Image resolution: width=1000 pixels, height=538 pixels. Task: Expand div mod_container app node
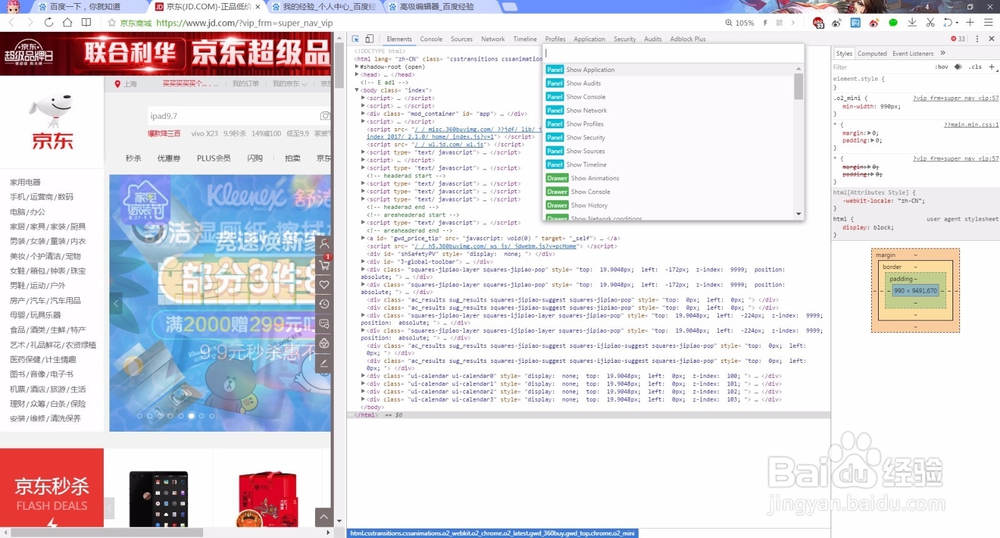tap(363, 113)
